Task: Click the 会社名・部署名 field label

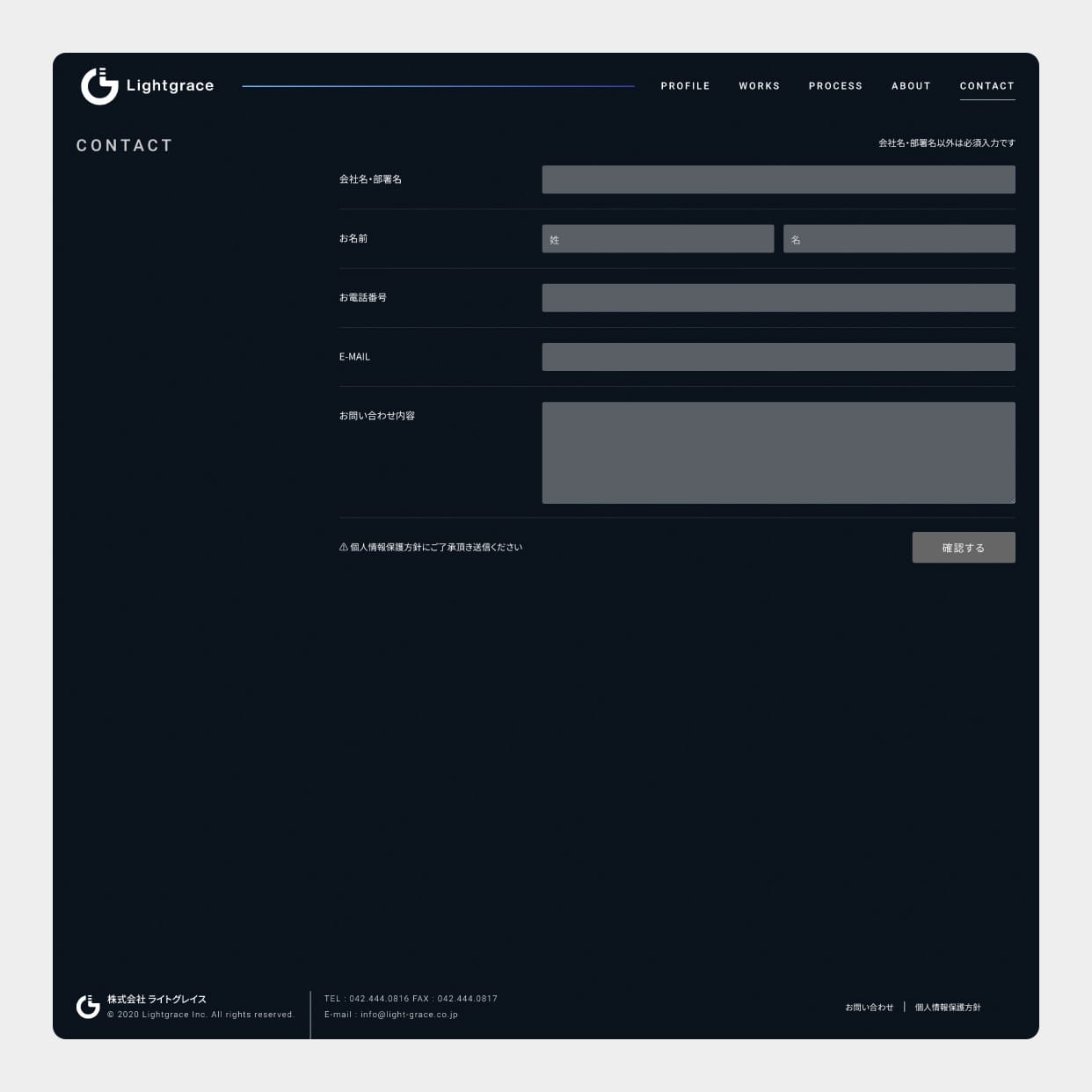Action: coord(370,179)
